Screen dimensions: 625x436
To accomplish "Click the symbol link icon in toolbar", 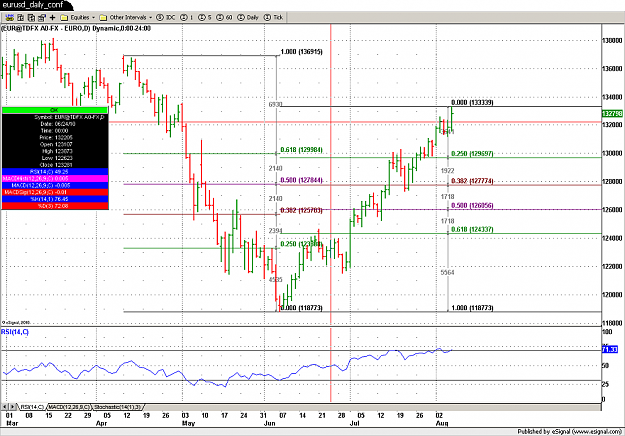I will [x=10, y=18].
